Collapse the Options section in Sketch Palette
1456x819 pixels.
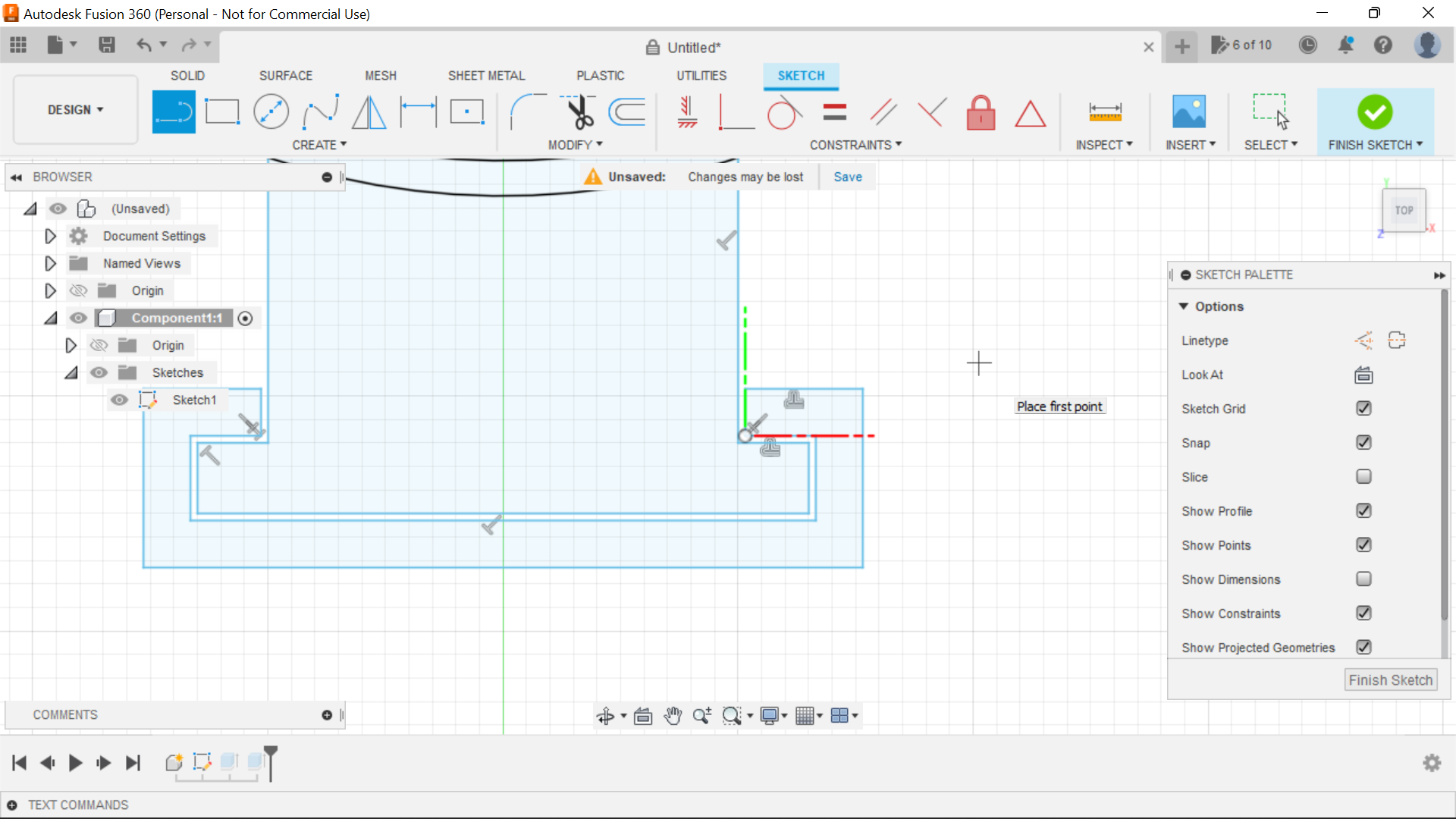1185,306
